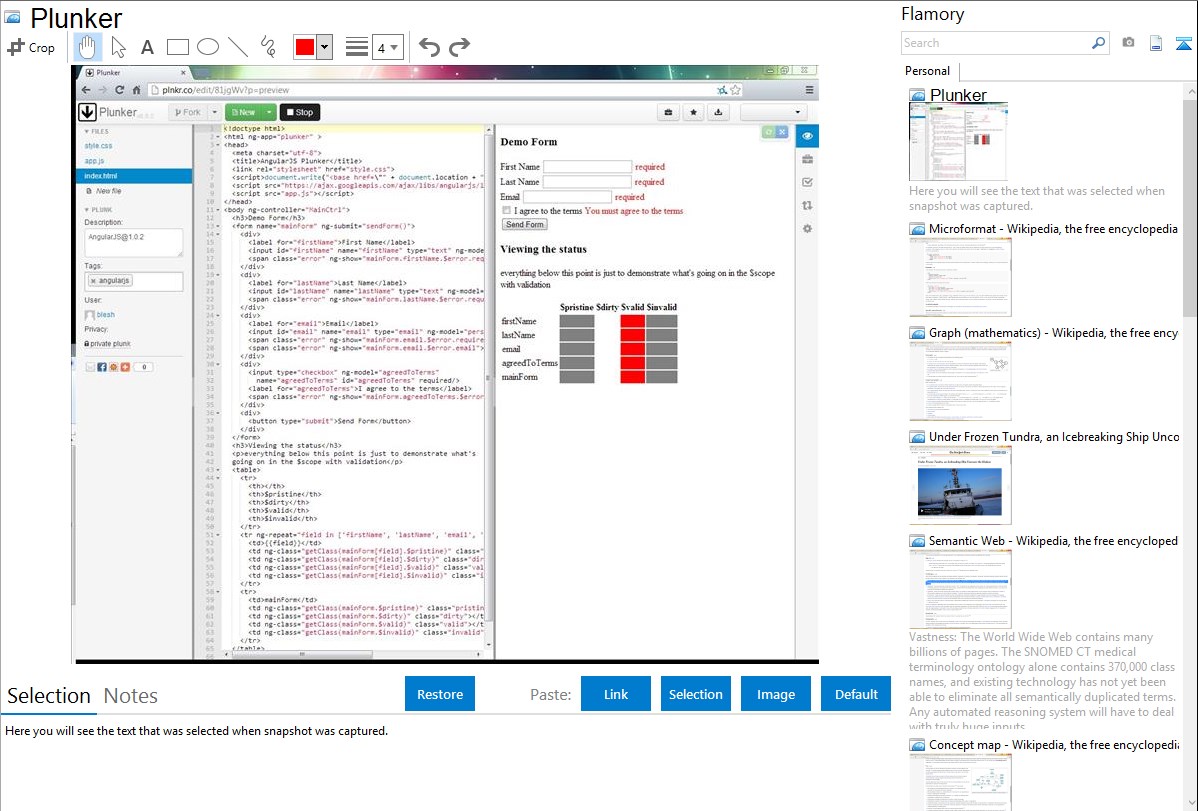This screenshot has width=1198, height=811.
Task: Select the arrow pointer tool
Action: 118,47
